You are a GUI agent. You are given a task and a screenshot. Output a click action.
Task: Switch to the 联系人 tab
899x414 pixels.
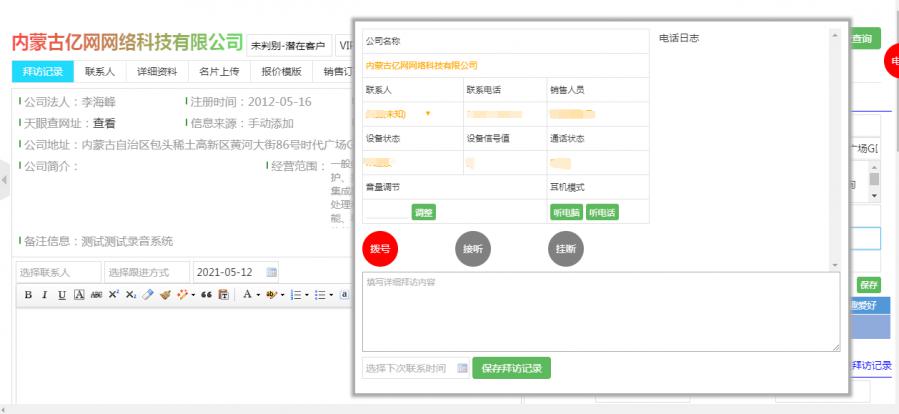pos(100,72)
